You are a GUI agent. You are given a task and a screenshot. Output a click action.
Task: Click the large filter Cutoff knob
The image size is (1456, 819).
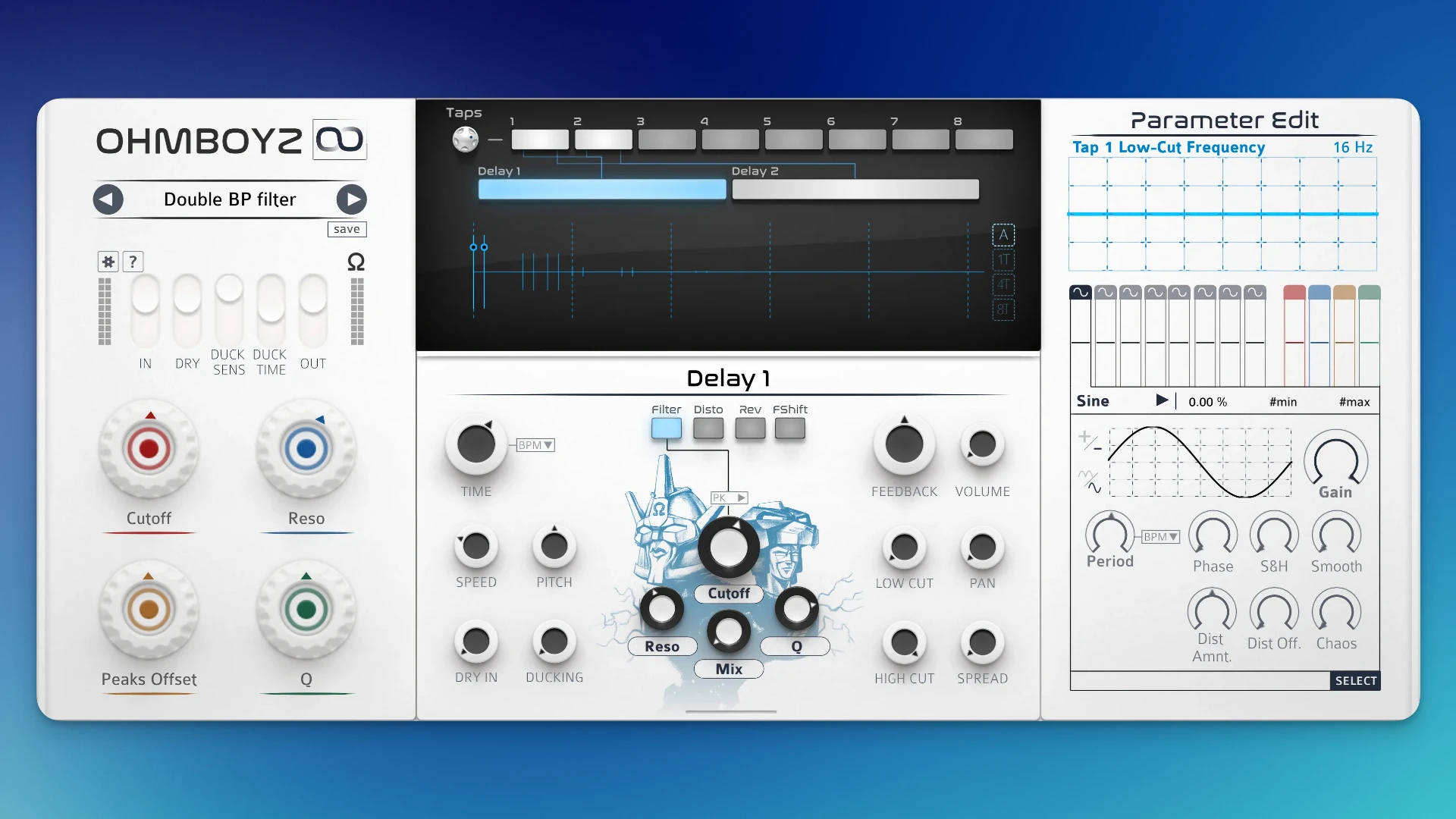(x=728, y=548)
